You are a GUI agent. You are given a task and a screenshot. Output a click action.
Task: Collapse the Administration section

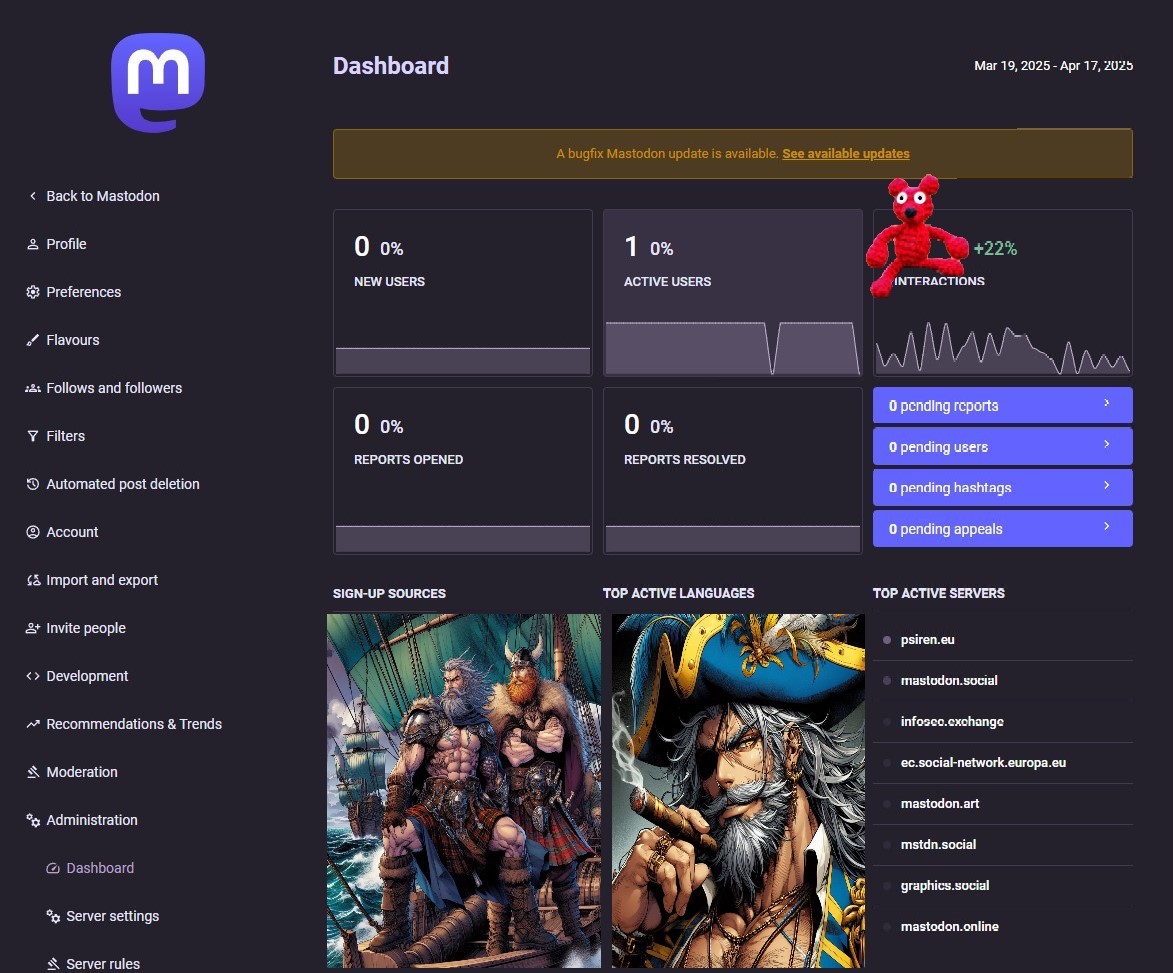(91, 820)
